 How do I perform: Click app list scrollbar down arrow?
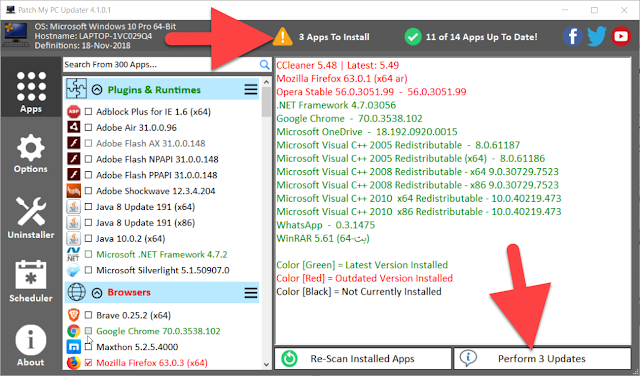pyautogui.click(x=267, y=365)
